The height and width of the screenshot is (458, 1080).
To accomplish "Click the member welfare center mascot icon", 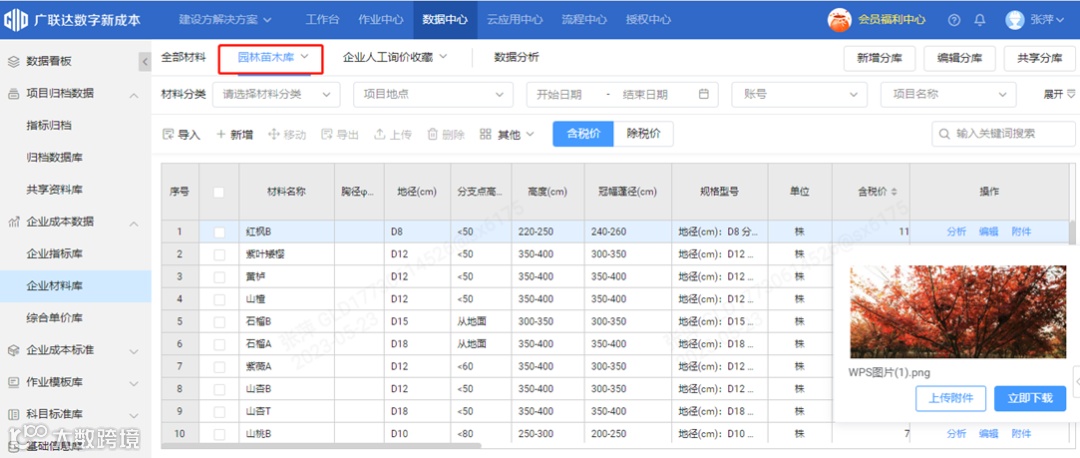I will [x=839, y=20].
